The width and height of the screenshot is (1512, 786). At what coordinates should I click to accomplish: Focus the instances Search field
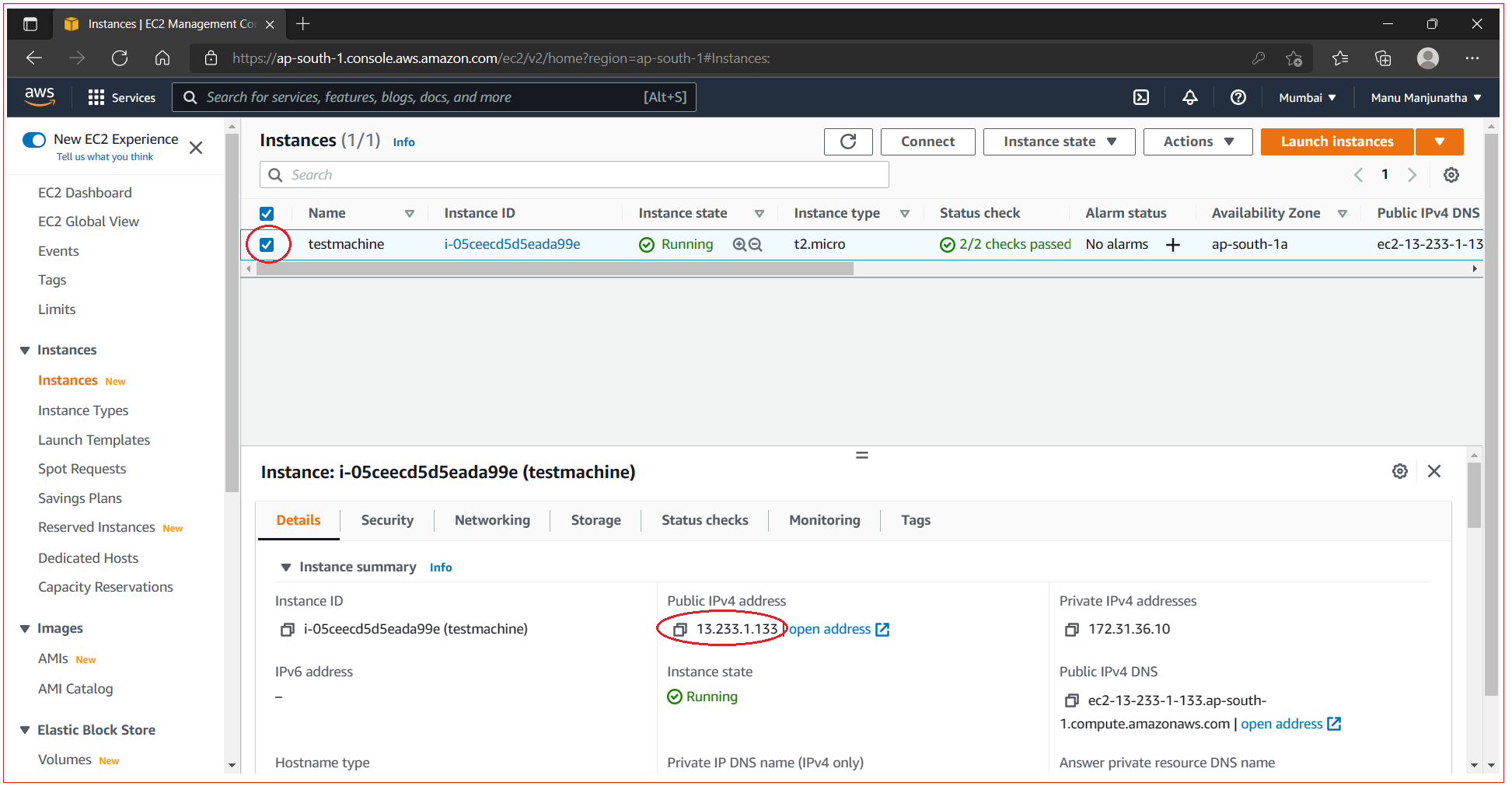[x=574, y=175]
